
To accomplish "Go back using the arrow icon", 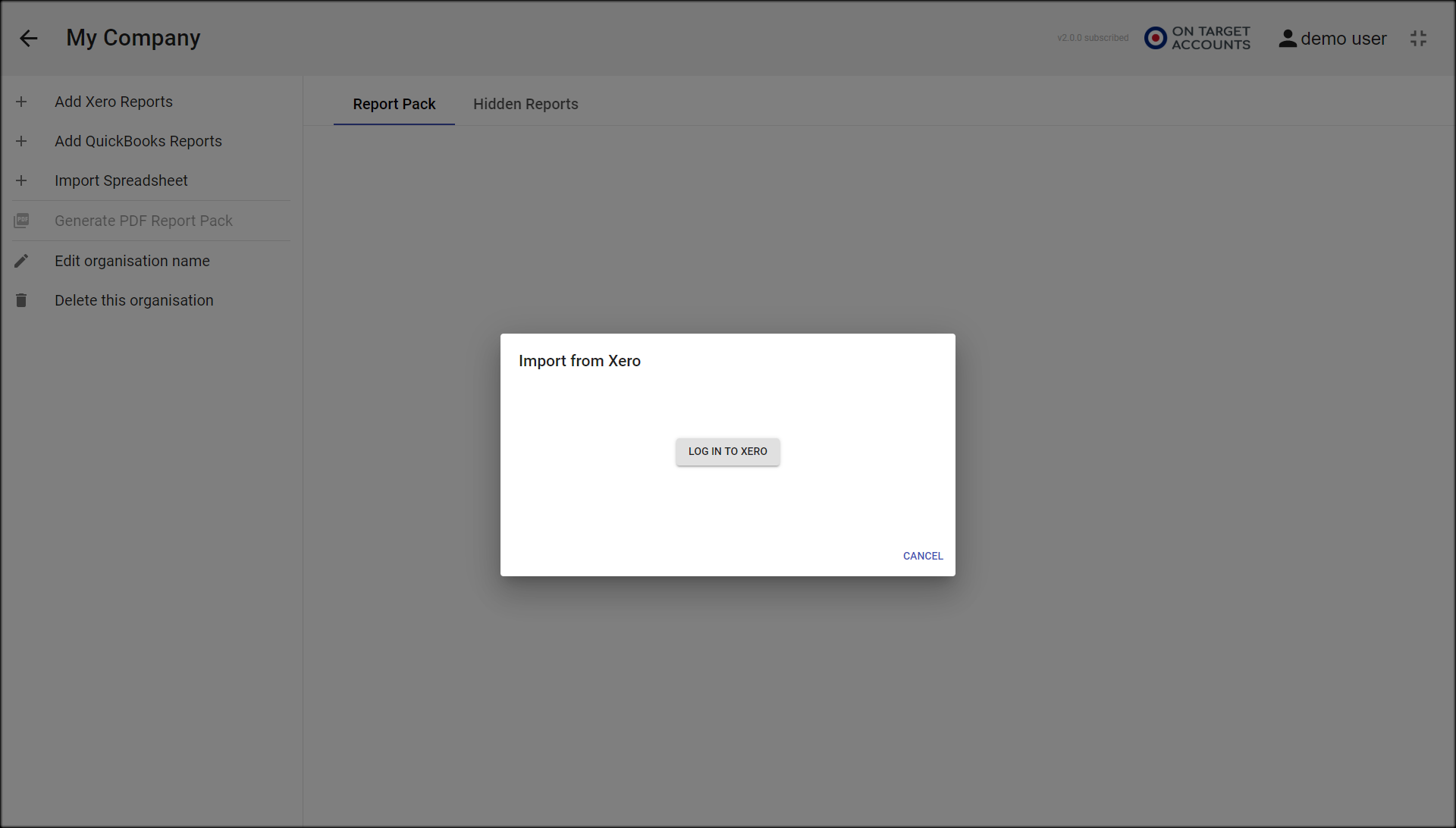I will point(29,38).
